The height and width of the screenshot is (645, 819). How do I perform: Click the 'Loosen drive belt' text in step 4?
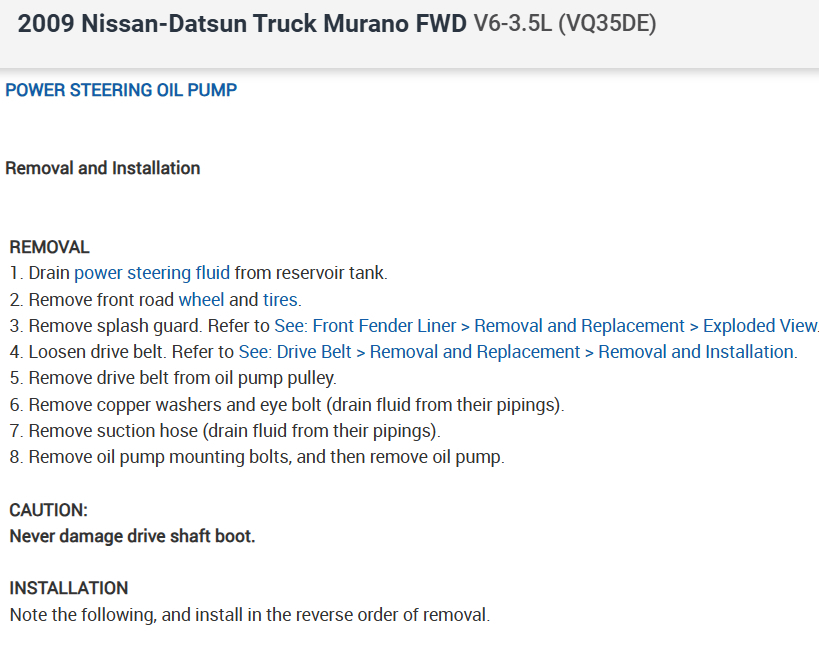click(x=96, y=352)
